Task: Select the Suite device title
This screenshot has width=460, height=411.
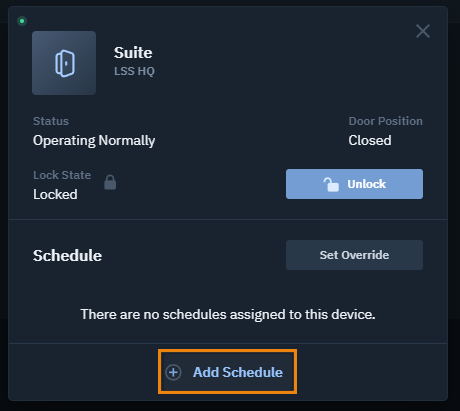Action: pyautogui.click(x=133, y=53)
